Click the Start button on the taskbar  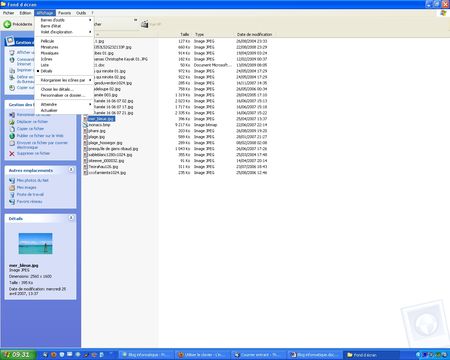[x=18, y=355]
